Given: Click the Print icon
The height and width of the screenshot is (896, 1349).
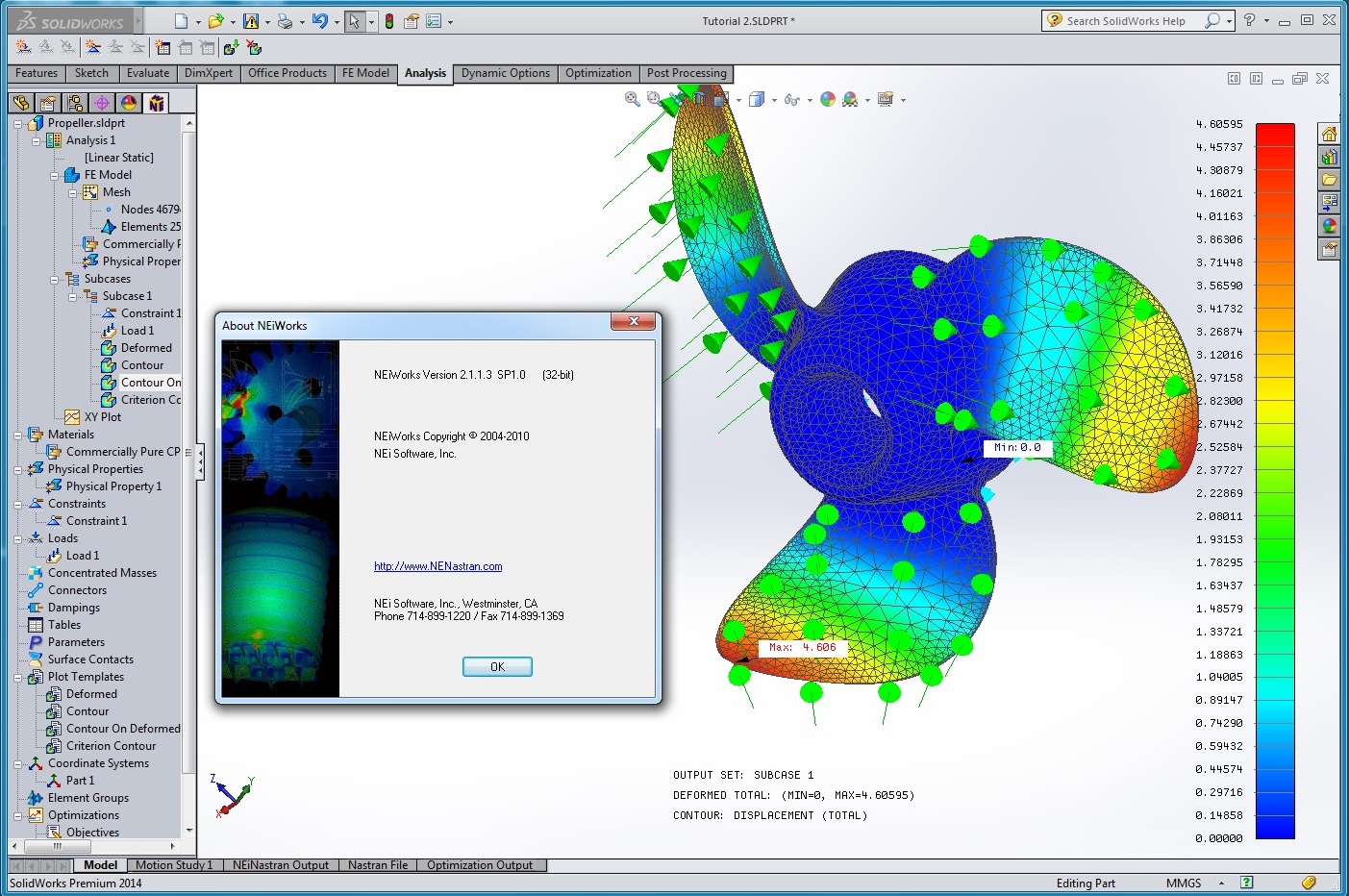Looking at the screenshot, I should 285,20.
